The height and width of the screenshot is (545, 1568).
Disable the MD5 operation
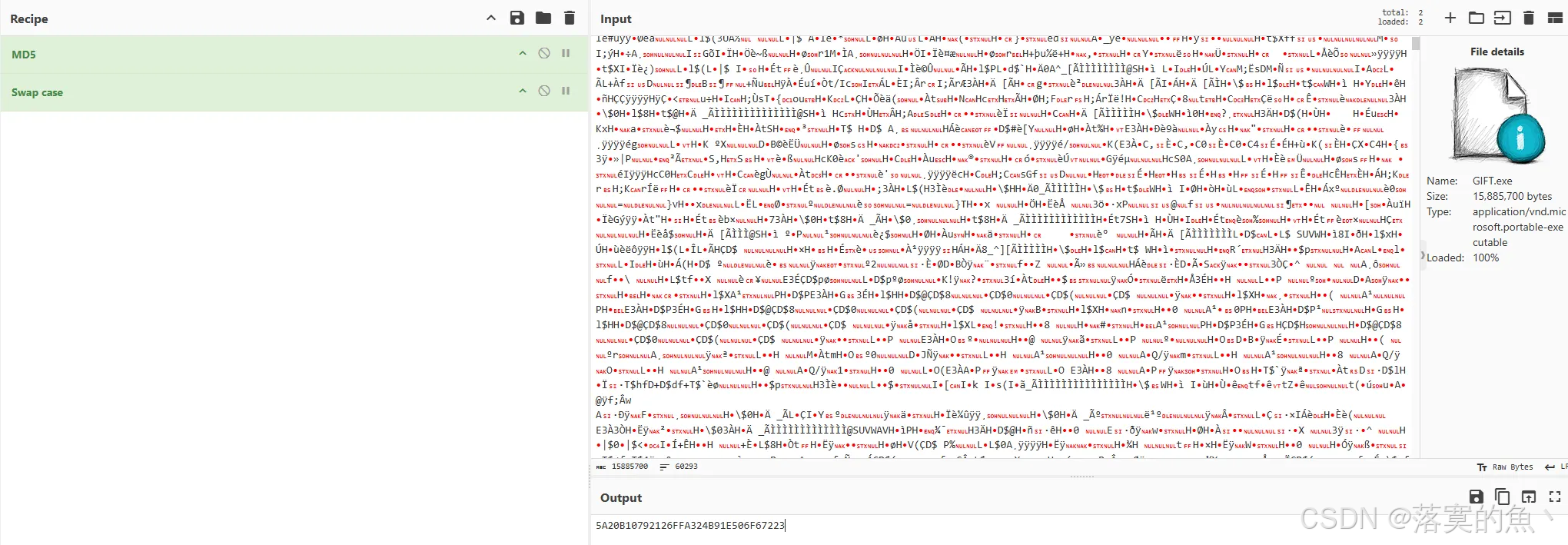[x=544, y=54]
